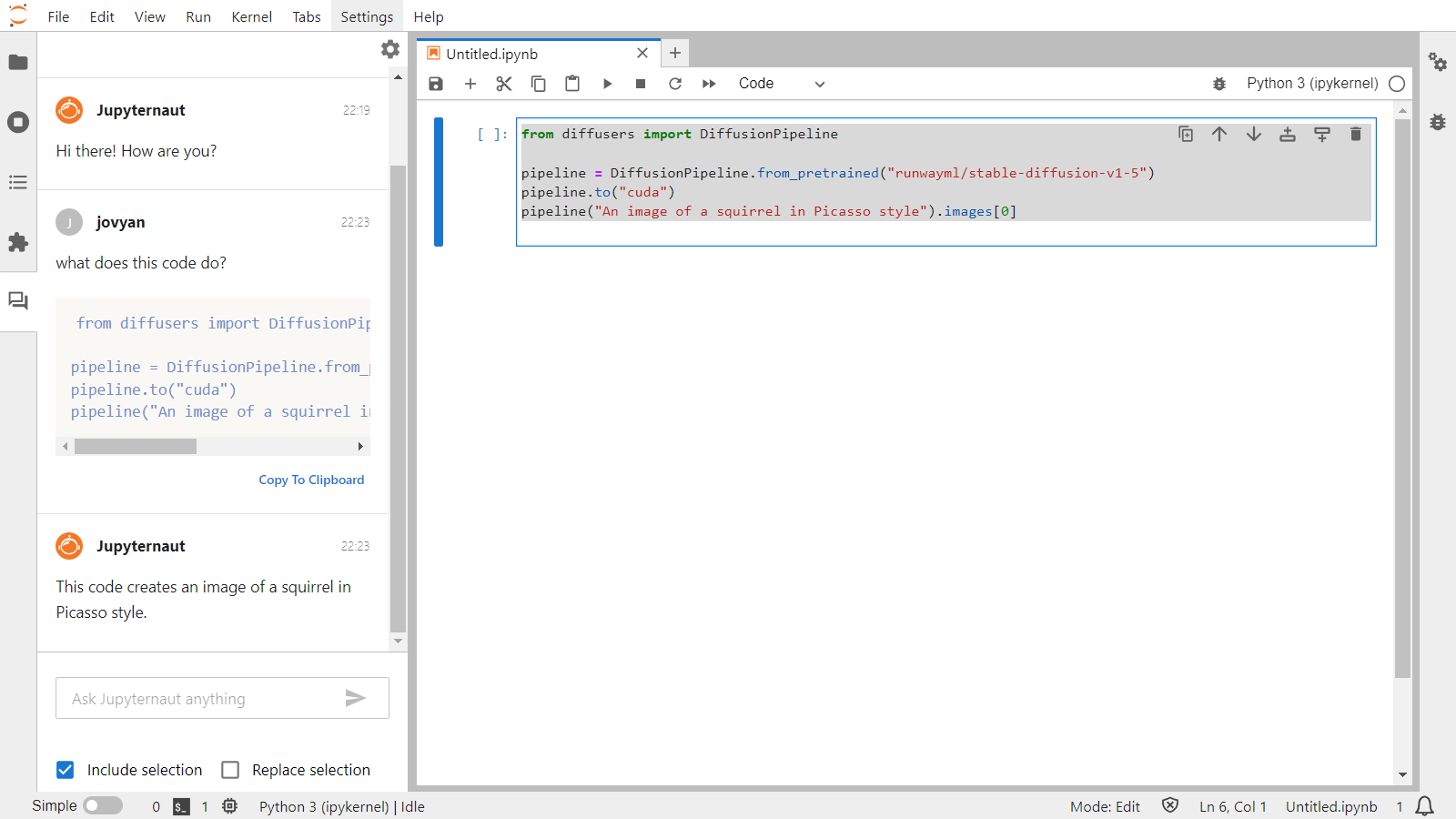Restart the kernel
The width and height of the screenshot is (1456, 819).
pyautogui.click(x=674, y=83)
